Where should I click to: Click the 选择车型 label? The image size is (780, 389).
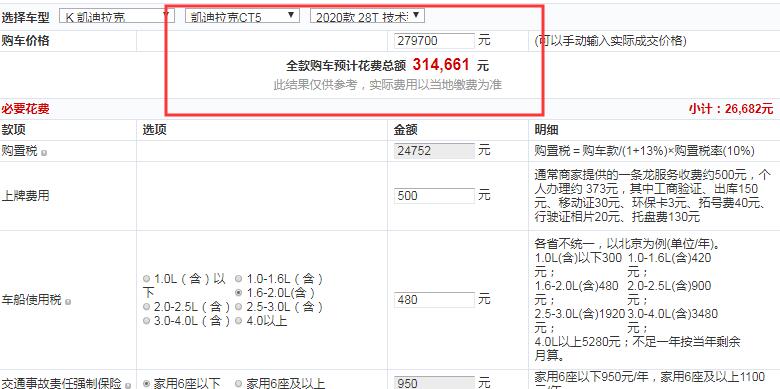click(x=25, y=17)
